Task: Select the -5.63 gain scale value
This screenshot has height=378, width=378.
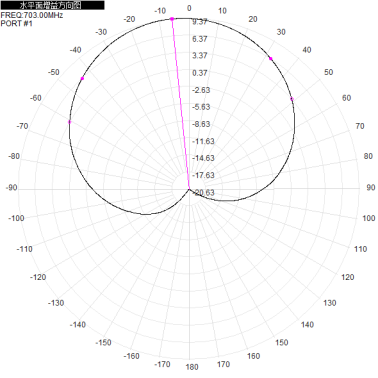Action: [201, 107]
